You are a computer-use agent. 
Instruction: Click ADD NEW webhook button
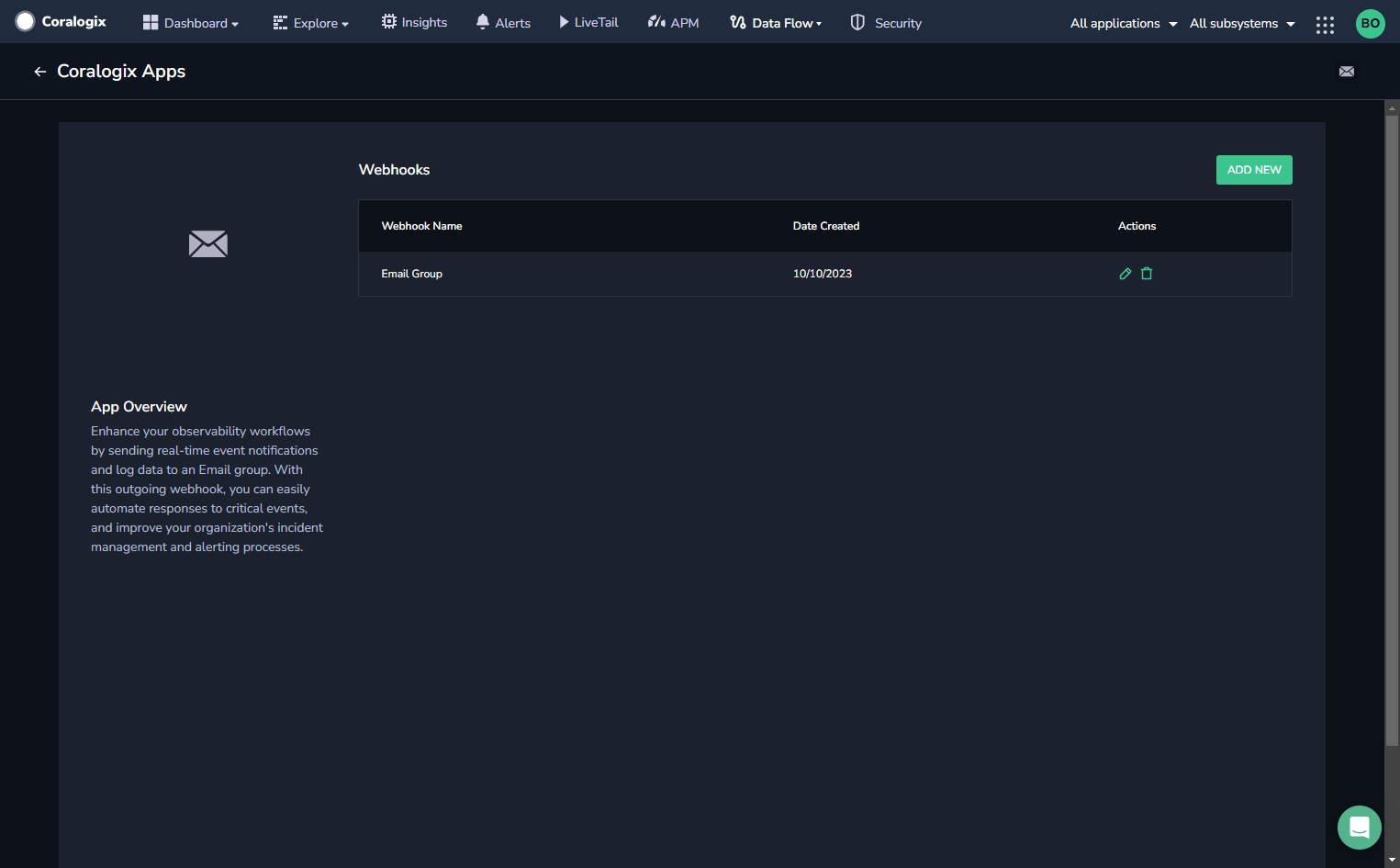coord(1254,170)
